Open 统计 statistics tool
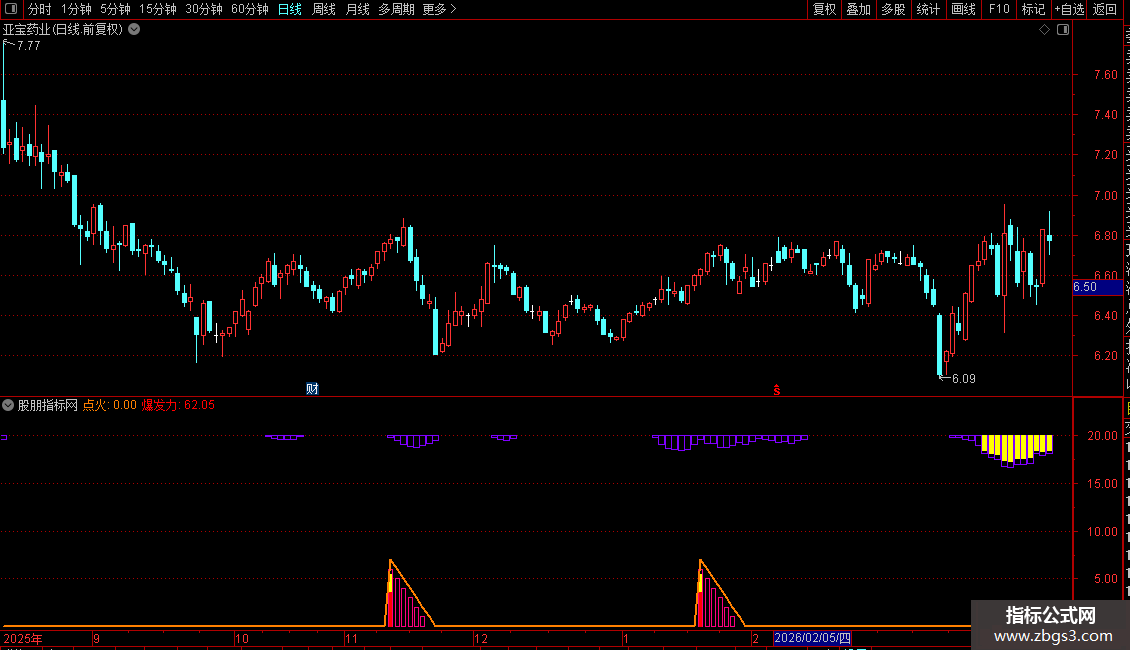The width and height of the screenshot is (1130, 650). pos(928,9)
